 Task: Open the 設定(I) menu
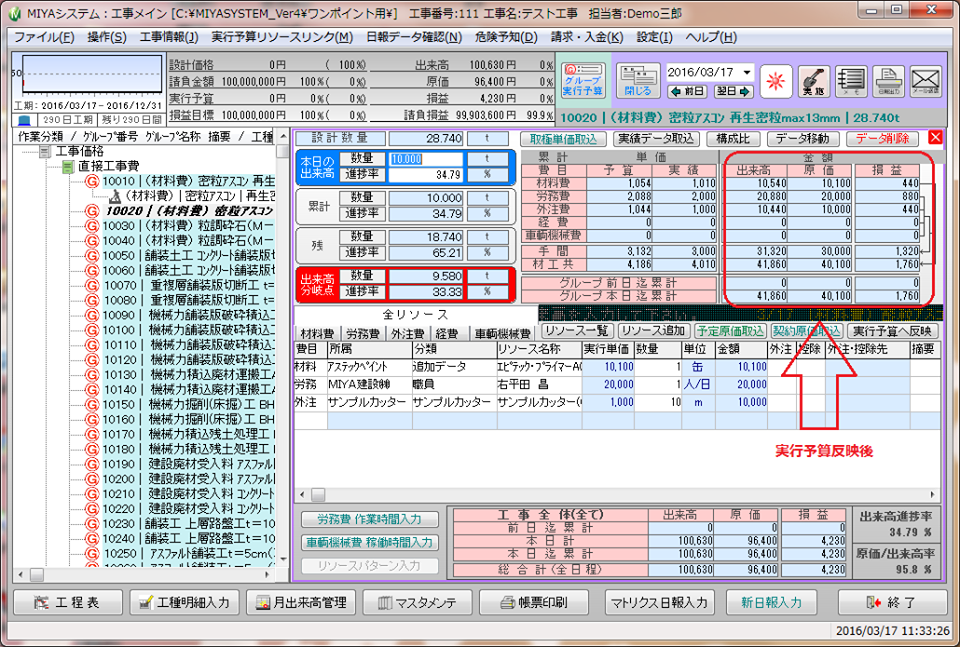(x=654, y=37)
